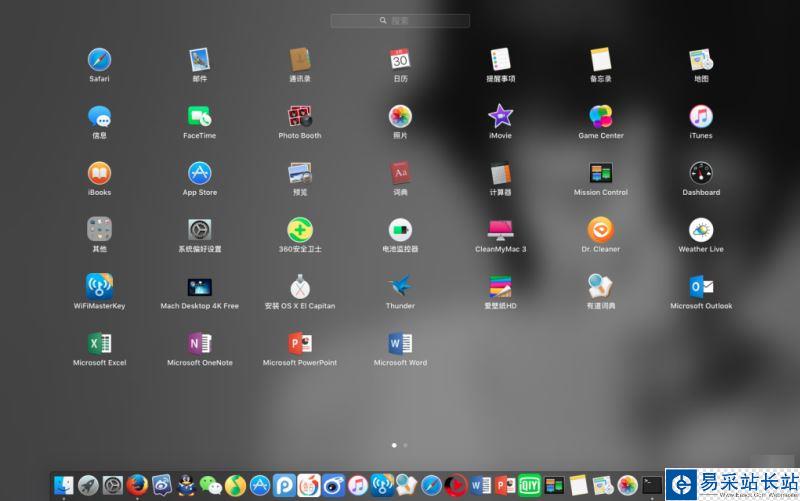Open Game Center
Viewport: 800px width, 501px height.
601,117
